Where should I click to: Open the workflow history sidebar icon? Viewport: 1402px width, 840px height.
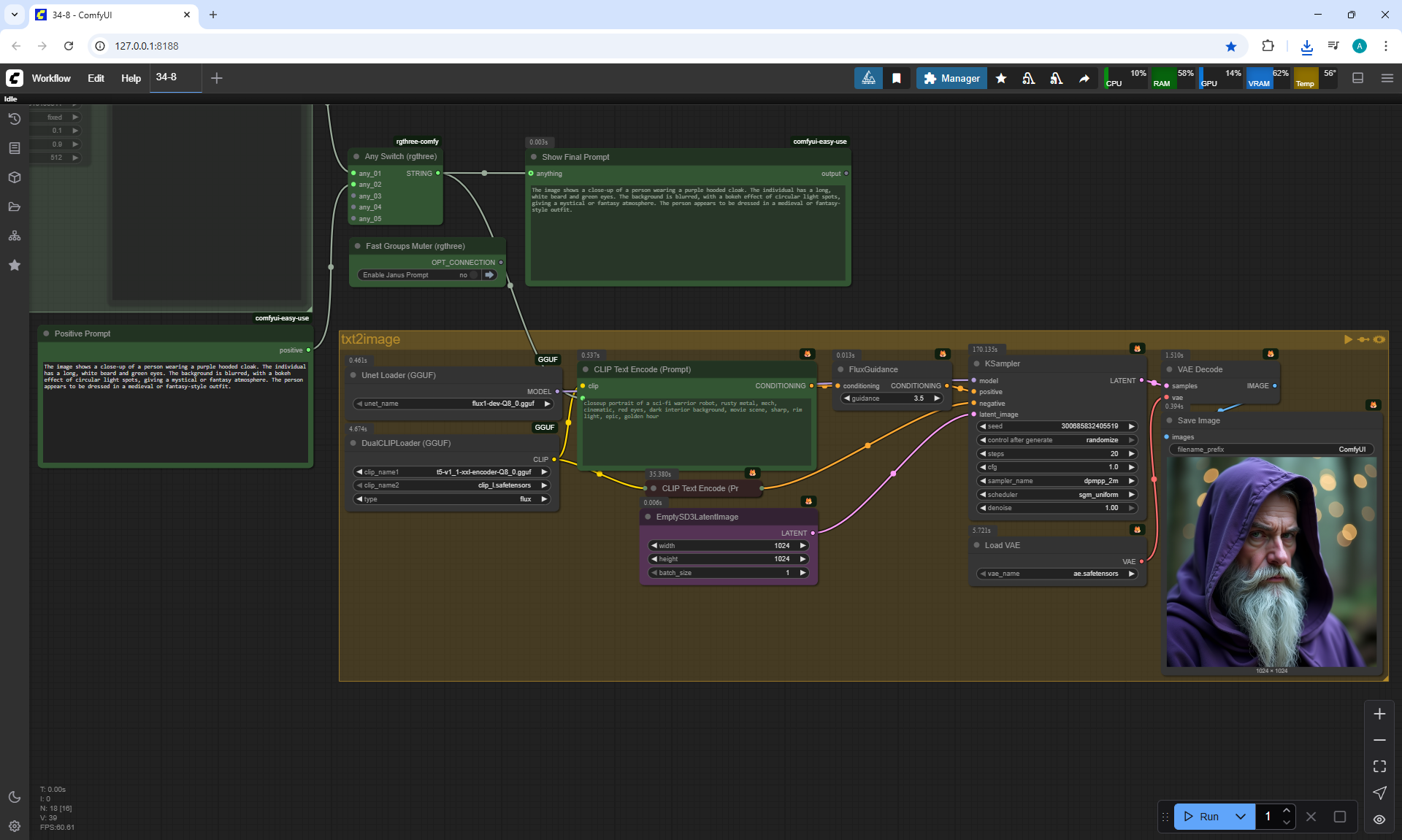(x=15, y=119)
